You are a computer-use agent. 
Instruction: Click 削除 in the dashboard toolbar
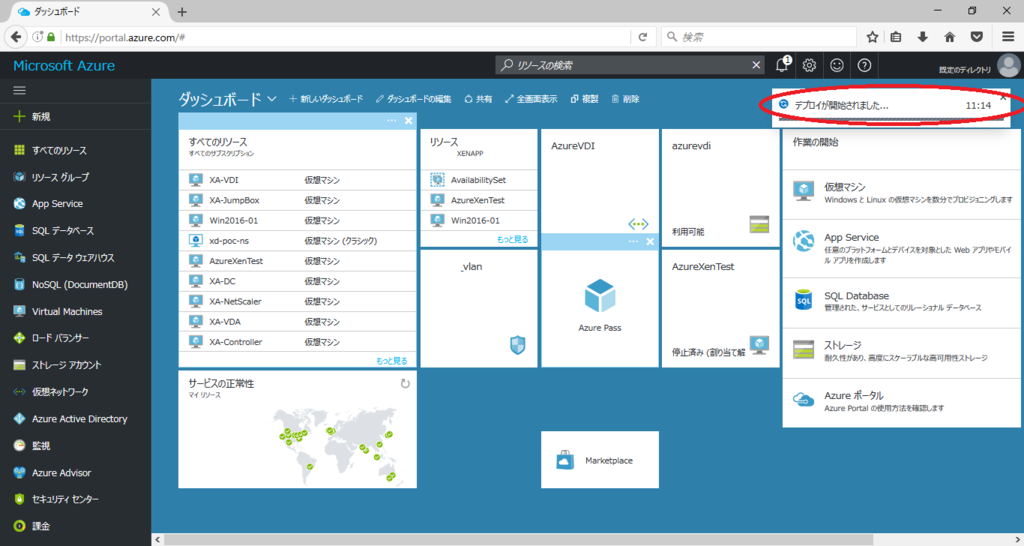click(625, 99)
